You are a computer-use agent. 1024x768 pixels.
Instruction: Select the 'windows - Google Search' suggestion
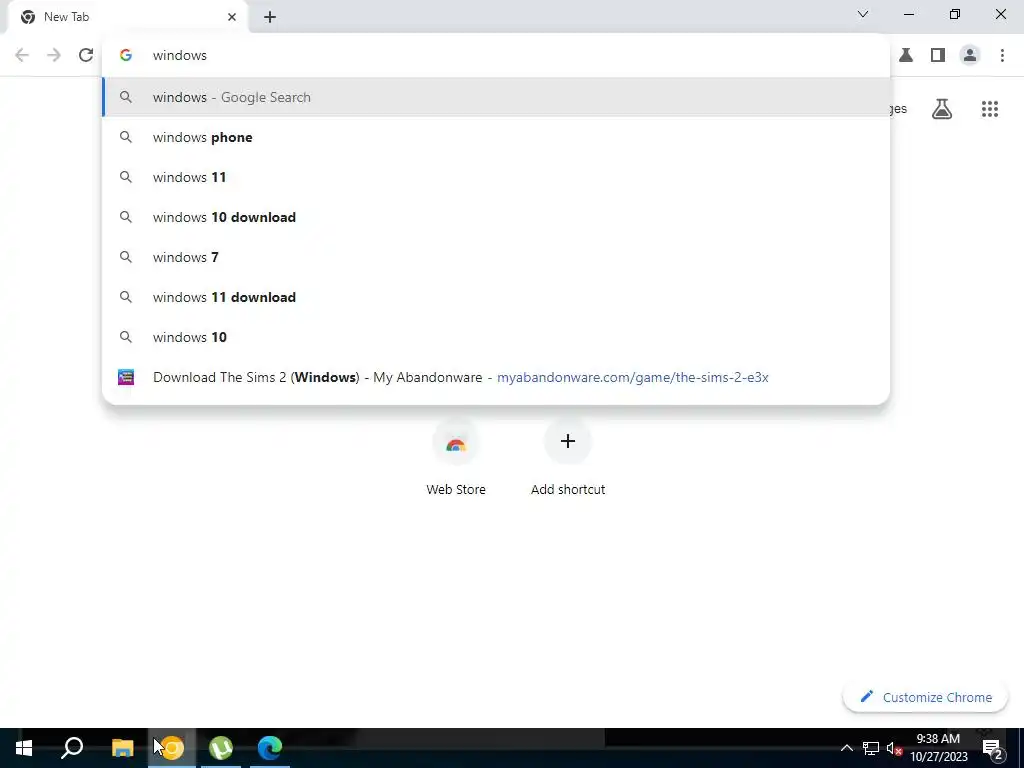pyautogui.click(x=496, y=97)
